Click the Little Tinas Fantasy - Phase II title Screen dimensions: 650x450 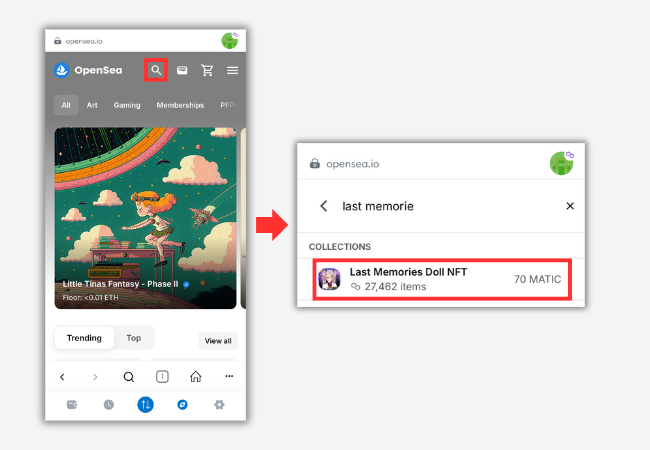point(120,284)
